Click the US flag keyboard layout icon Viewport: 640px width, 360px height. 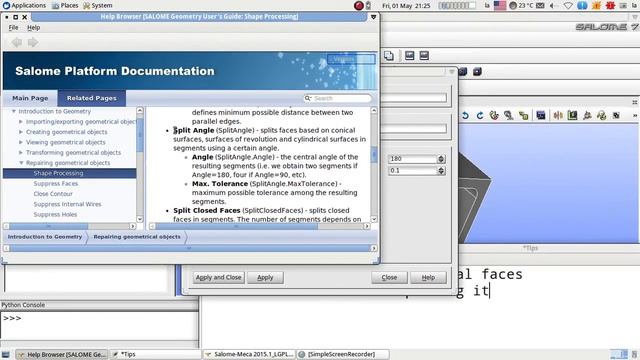pyautogui.click(x=500, y=5)
